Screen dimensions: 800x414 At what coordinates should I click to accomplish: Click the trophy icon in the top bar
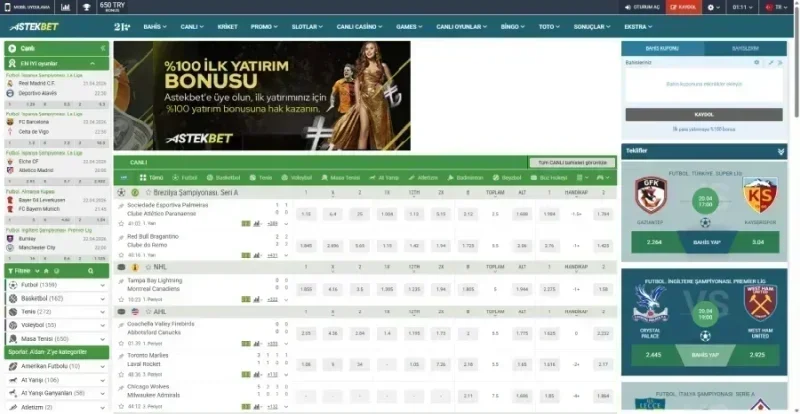86,7
